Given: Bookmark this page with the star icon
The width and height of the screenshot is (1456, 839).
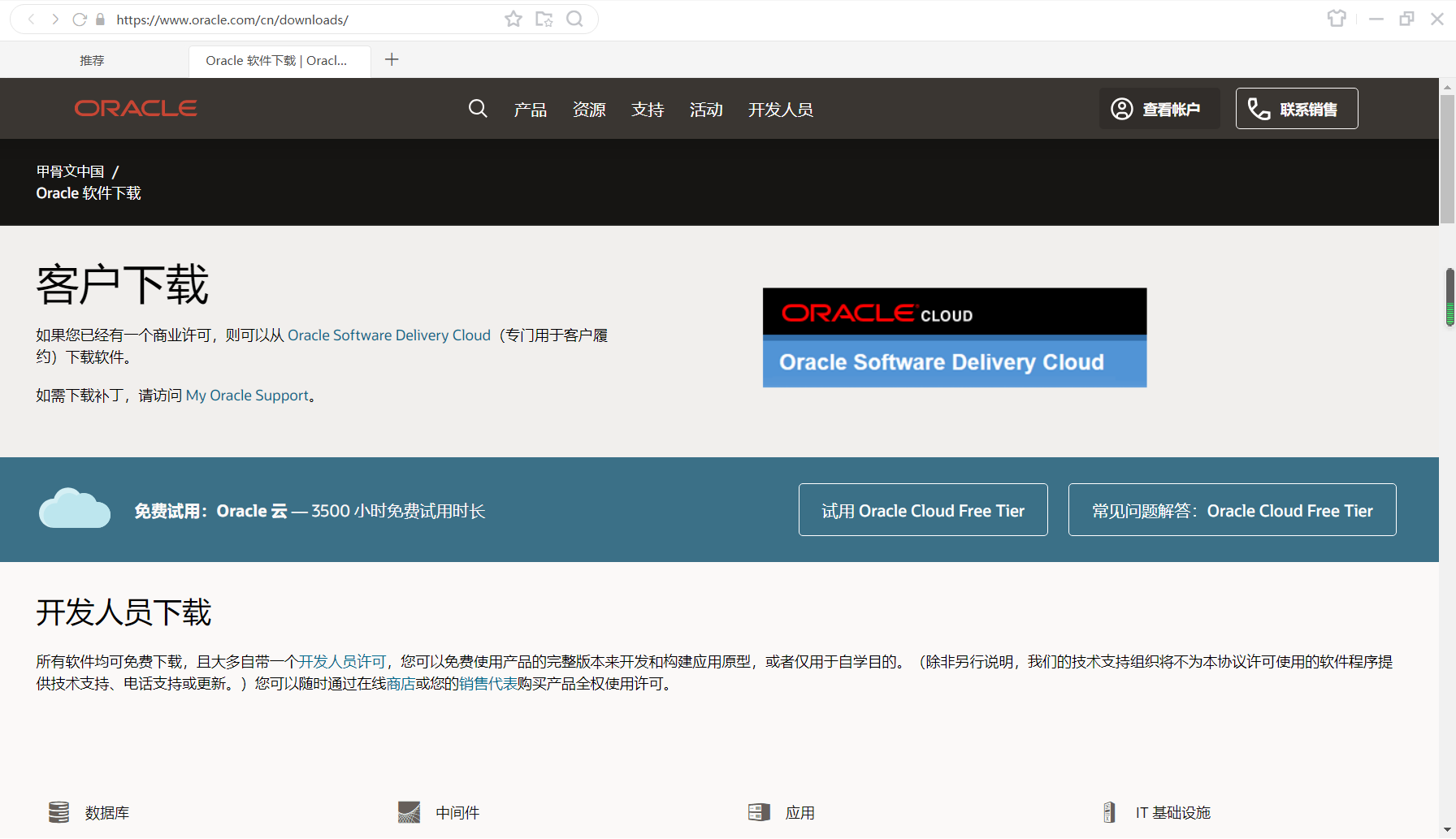Looking at the screenshot, I should click(513, 19).
